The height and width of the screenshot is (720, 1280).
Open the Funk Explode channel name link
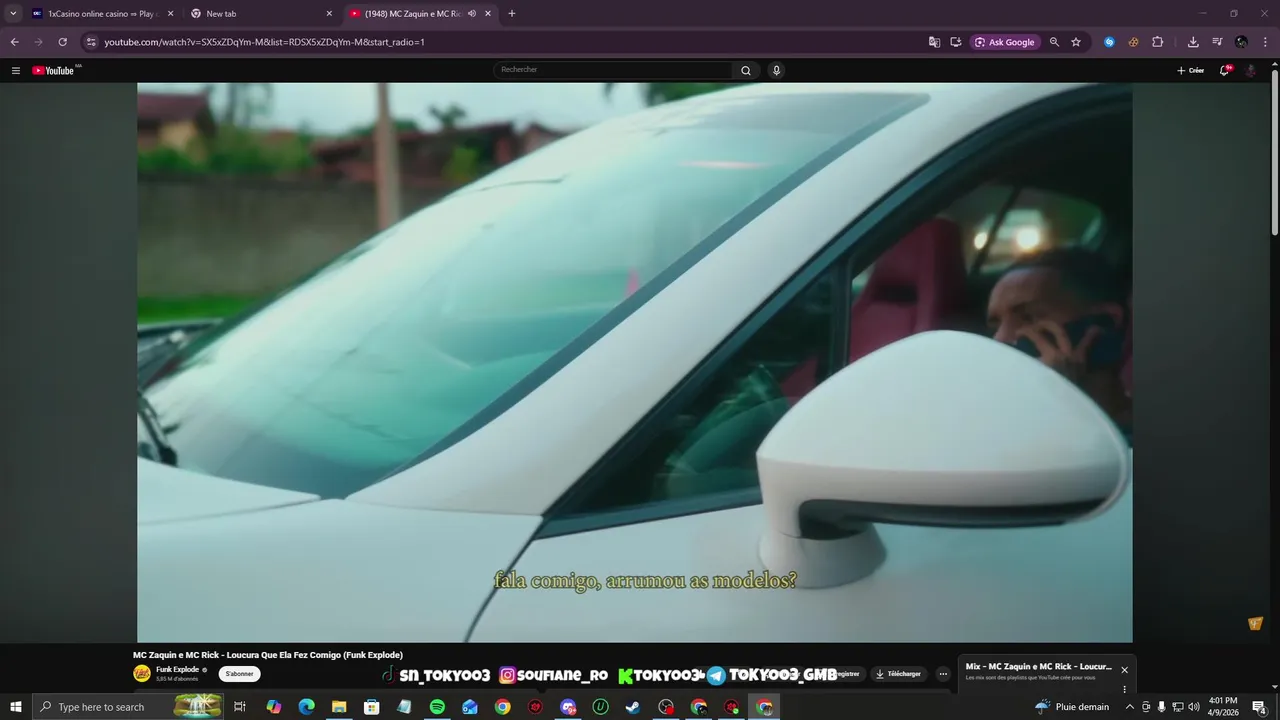[177, 669]
